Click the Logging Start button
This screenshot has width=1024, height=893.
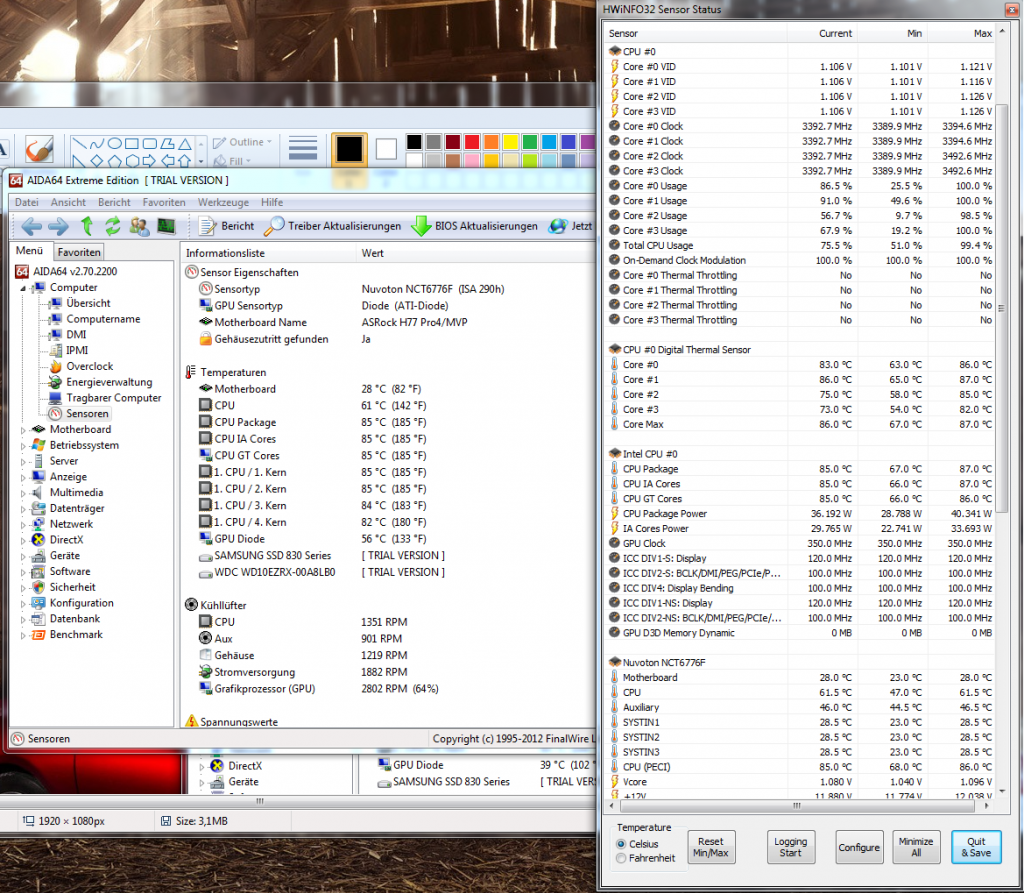[x=790, y=848]
